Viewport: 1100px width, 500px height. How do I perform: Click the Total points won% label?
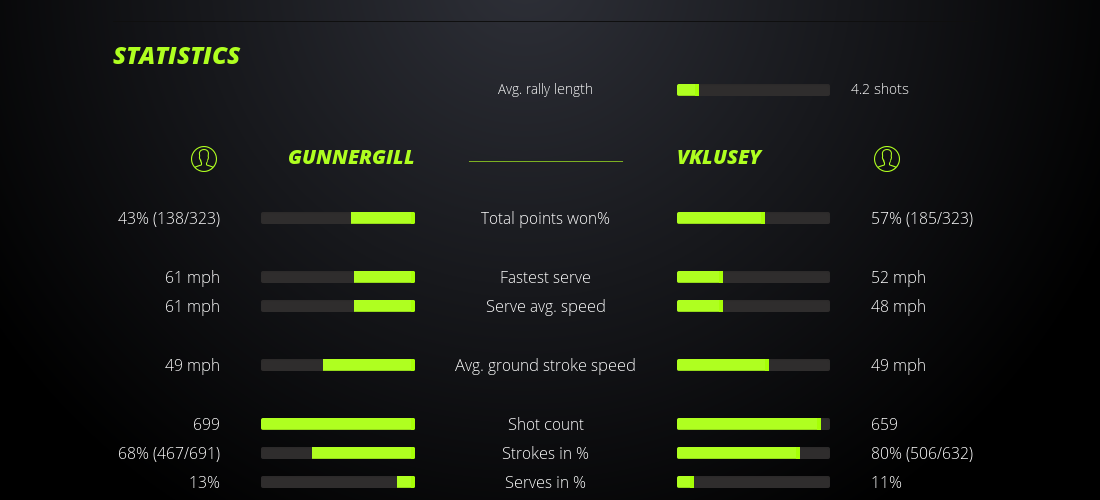(x=545, y=218)
